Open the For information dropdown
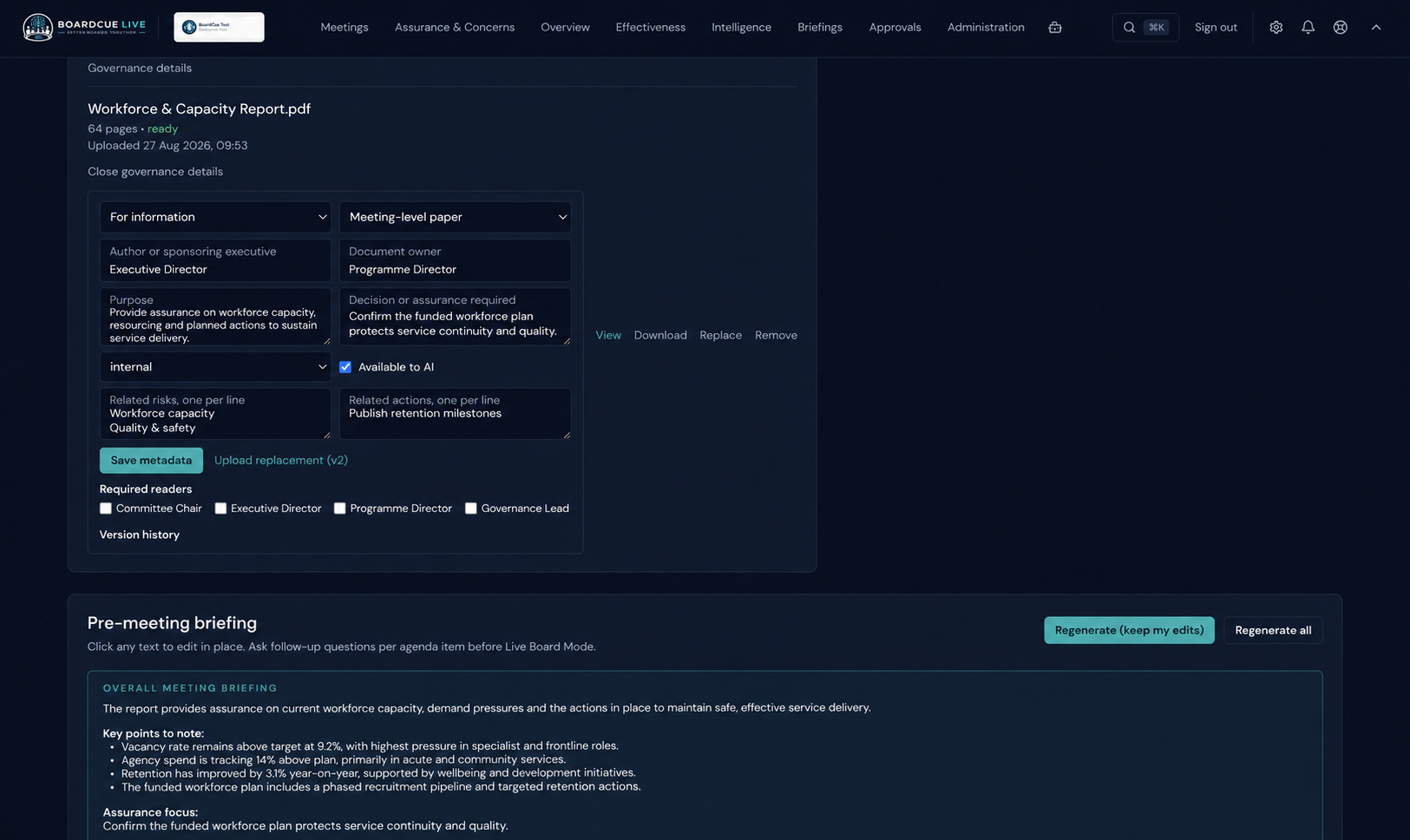1410x840 pixels. [x=215, y=217]
